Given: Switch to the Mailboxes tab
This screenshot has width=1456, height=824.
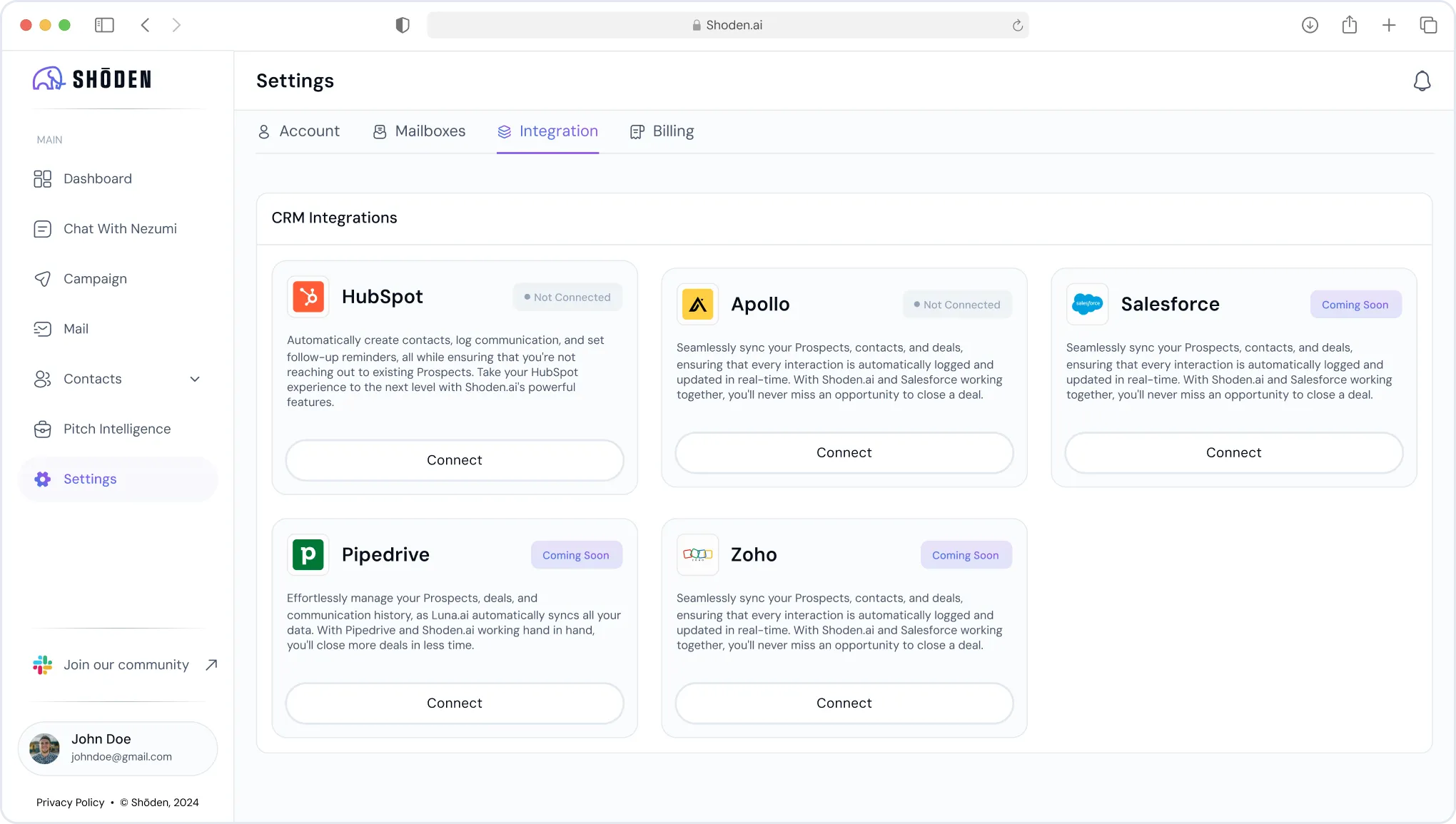Looking at the screenshot, I should coord(419,131).
